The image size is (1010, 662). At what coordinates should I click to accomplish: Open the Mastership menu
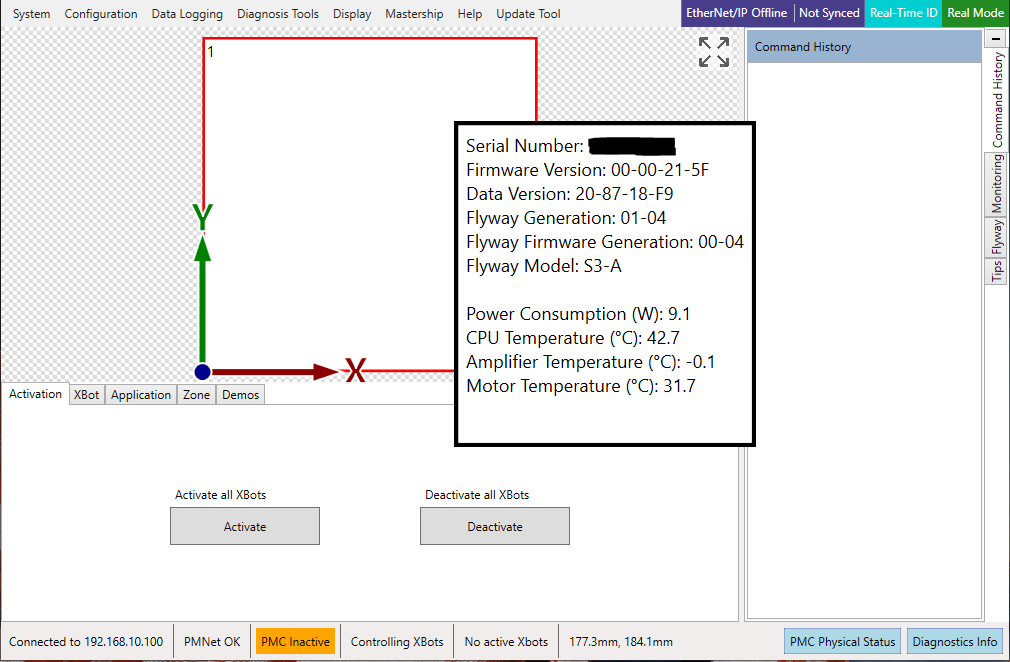(414, 14)
